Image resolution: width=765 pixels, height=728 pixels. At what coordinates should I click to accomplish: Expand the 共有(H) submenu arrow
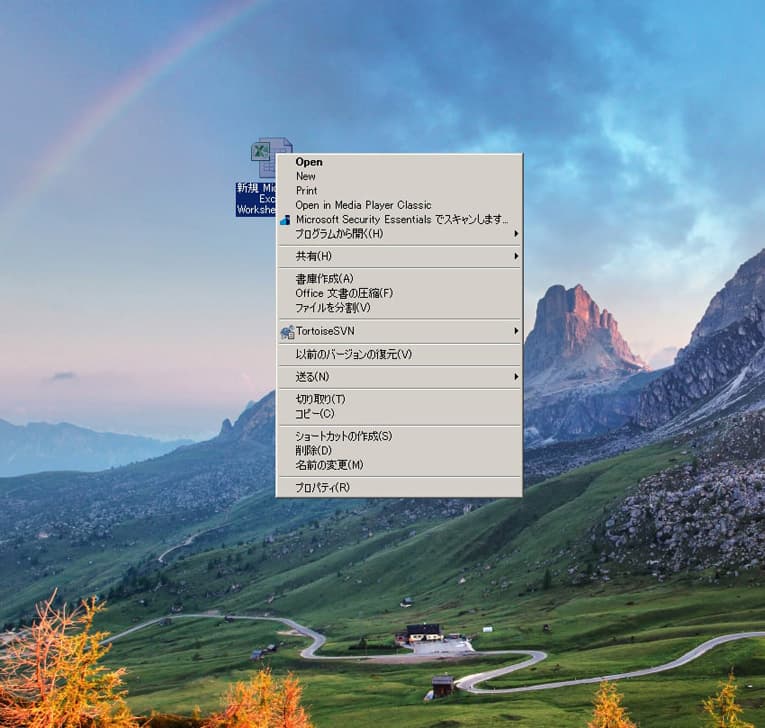click(x=516, y=256)
